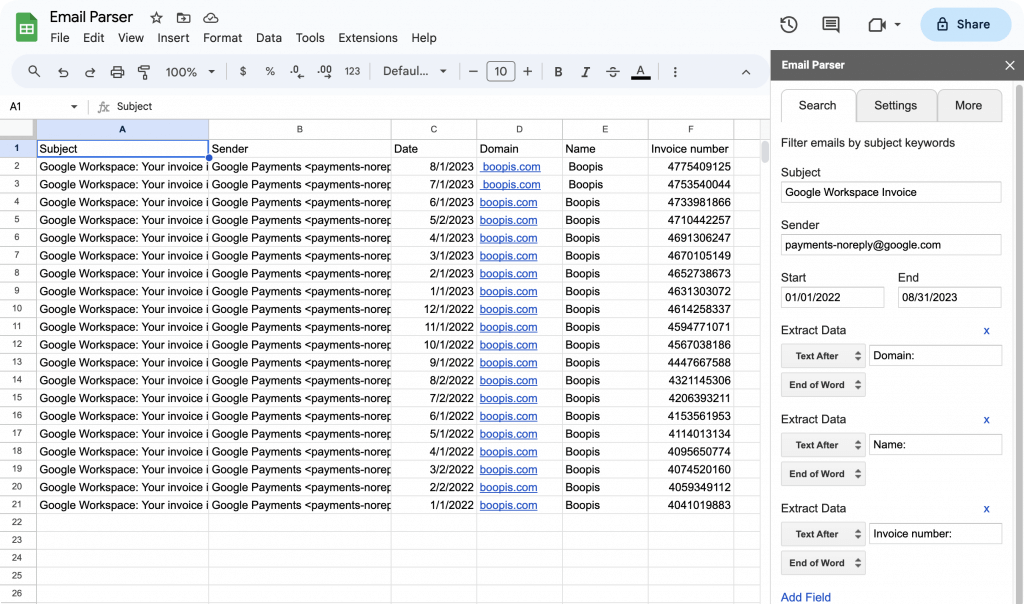Viewport: 1024px width, 604px height.
Task: Toggle strikethrough formatting
Action: [x=613, y=72]
